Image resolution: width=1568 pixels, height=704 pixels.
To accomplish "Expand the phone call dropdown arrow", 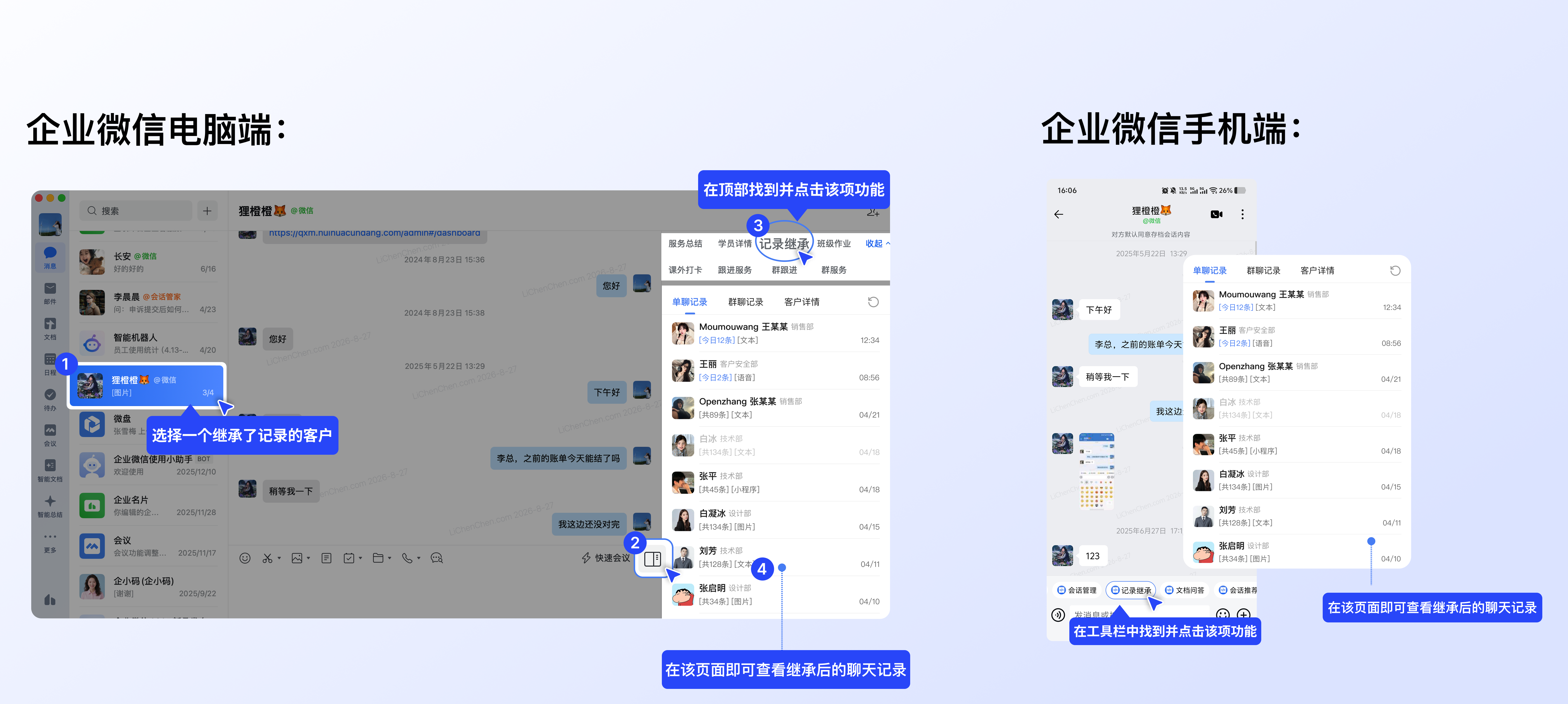I will [419, 558].
